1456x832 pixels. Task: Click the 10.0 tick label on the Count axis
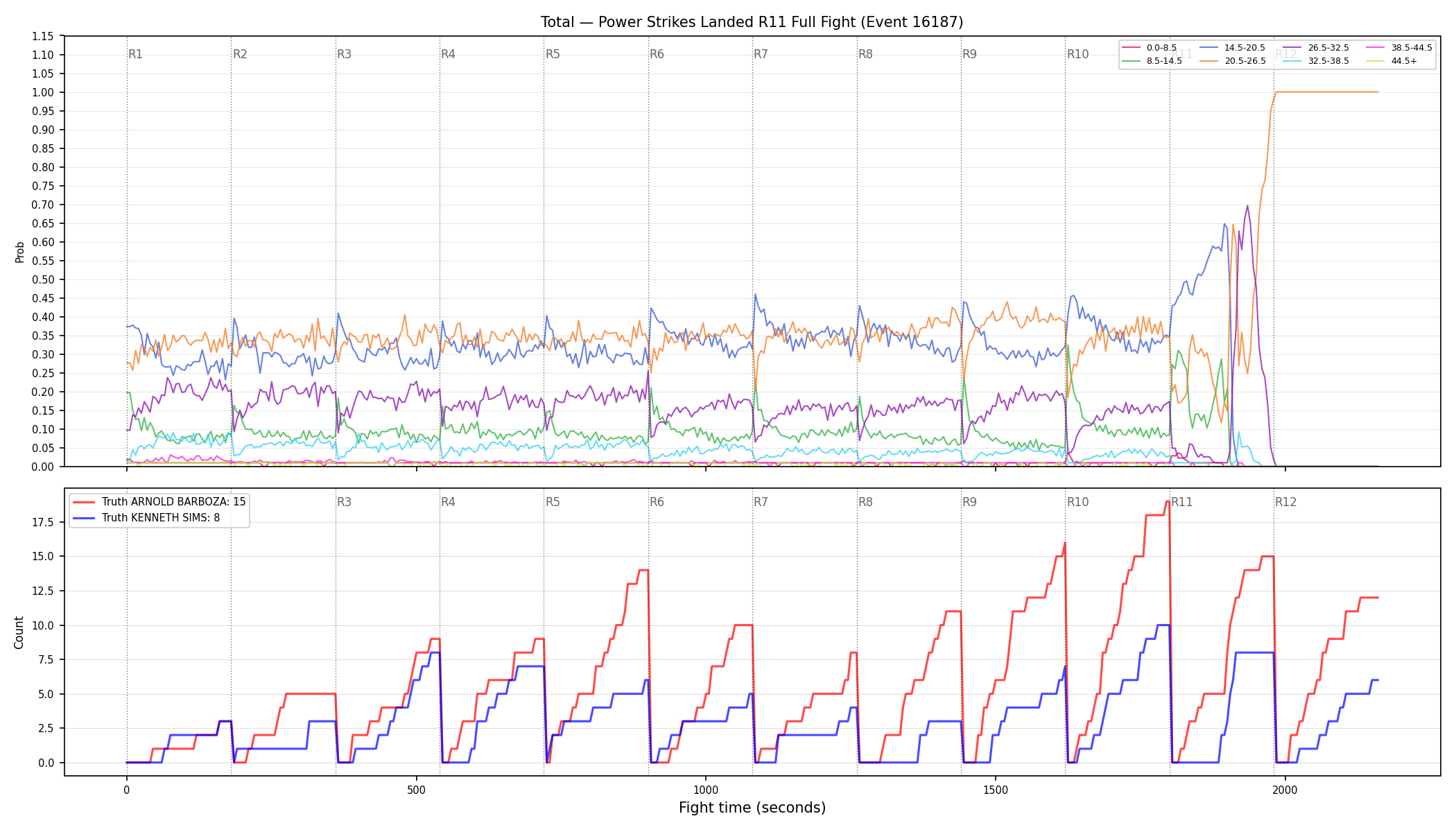43,625
